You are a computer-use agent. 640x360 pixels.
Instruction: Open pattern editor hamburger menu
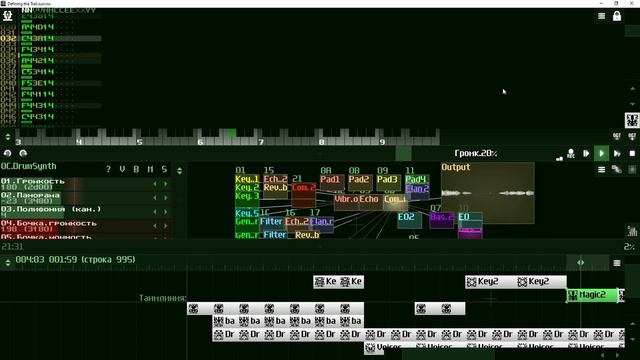602,16
